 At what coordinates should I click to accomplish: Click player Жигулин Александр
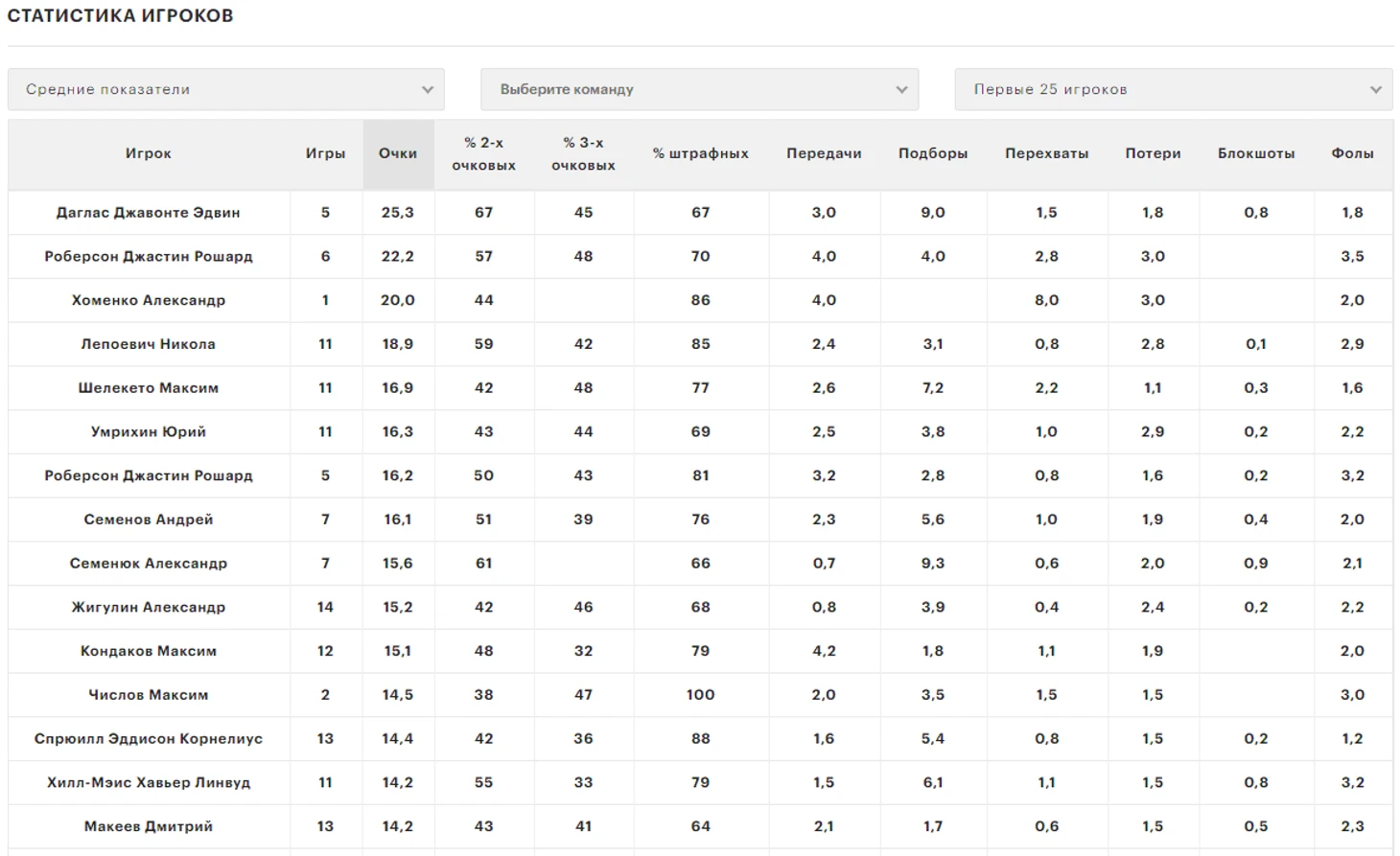pyautogui.click(x=149, y=608)
